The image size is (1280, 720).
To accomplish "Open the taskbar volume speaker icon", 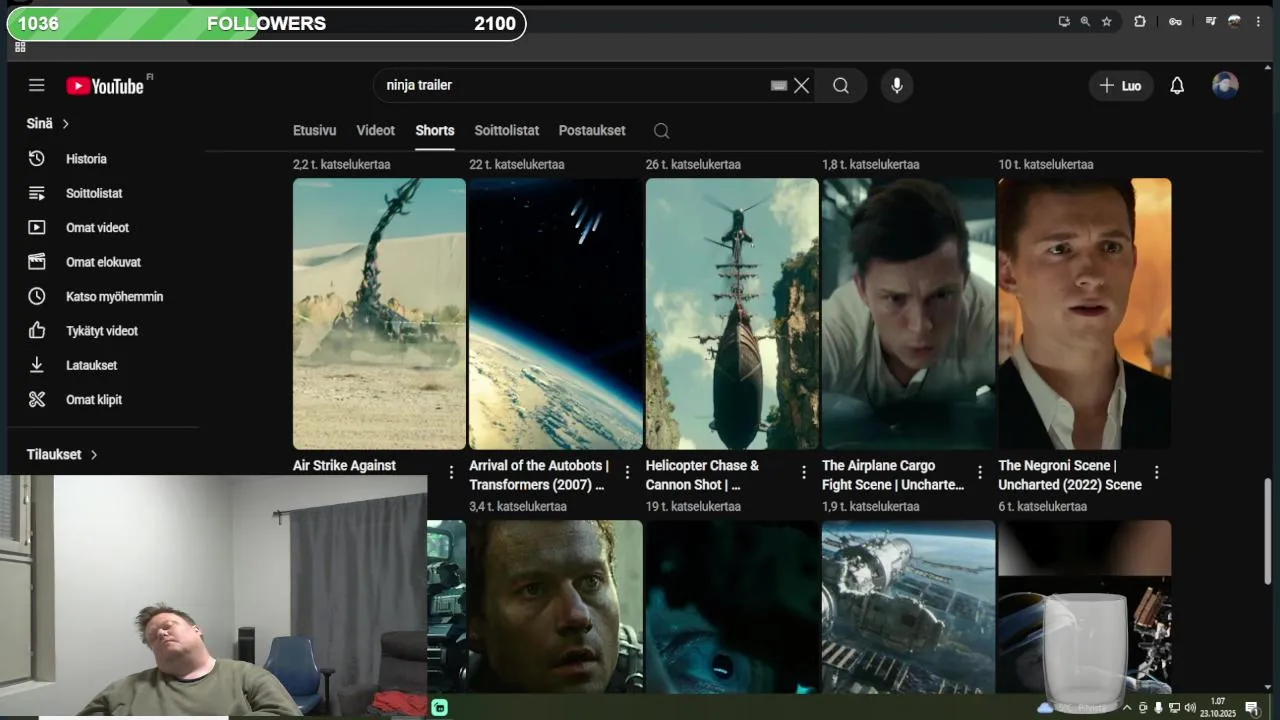I will click(x=1190, y=708).
